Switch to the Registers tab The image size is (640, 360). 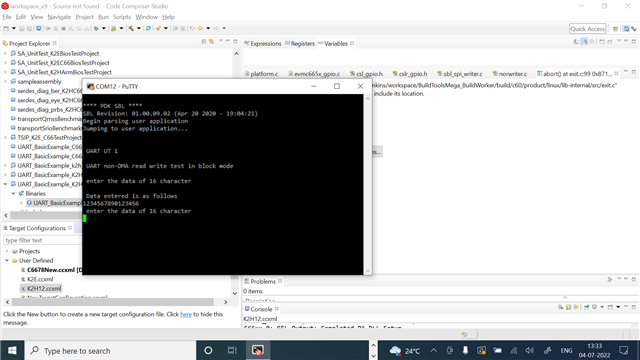300,43
